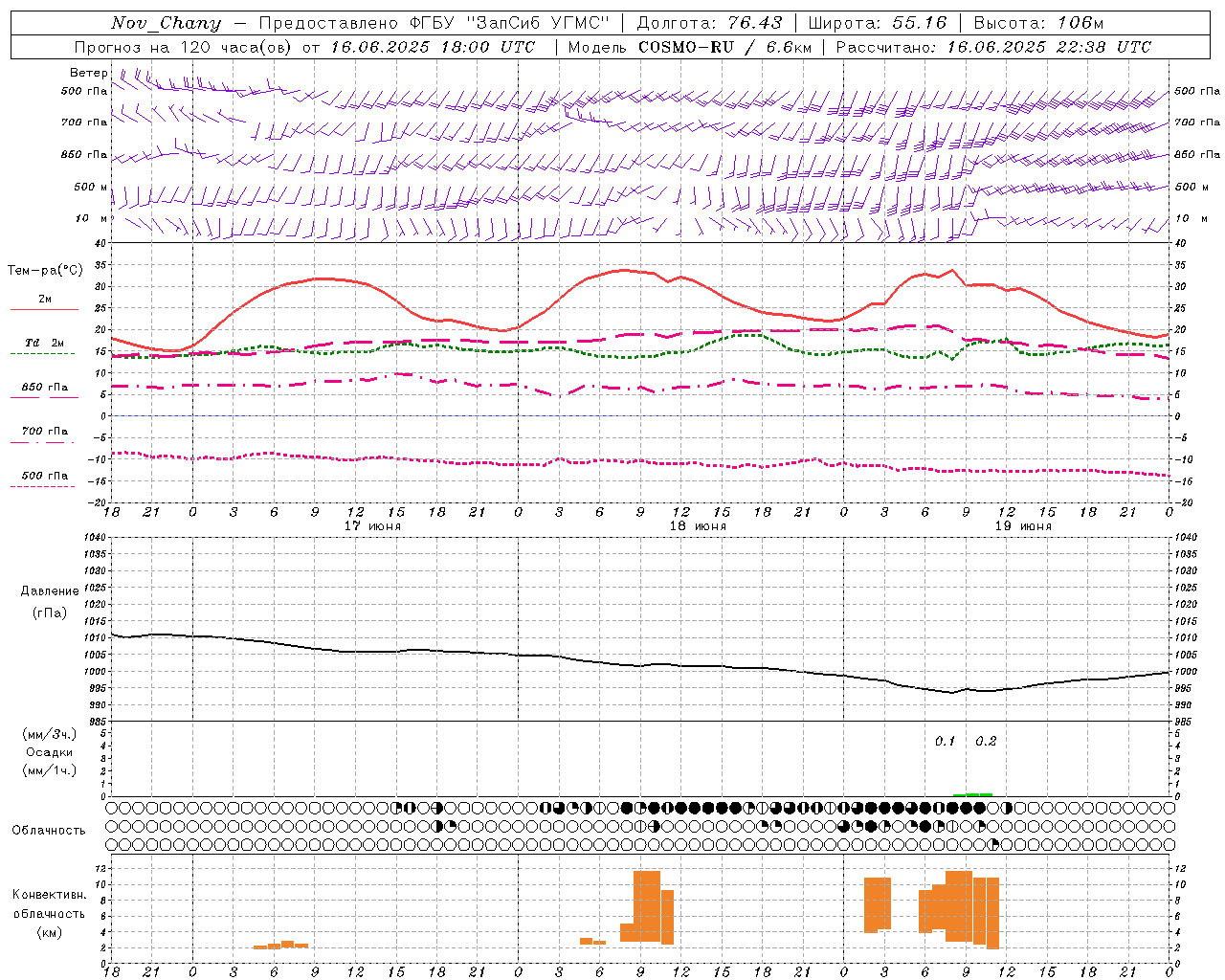
Task: Click the Осадки precipitation panel label
Action: (50, 752)
